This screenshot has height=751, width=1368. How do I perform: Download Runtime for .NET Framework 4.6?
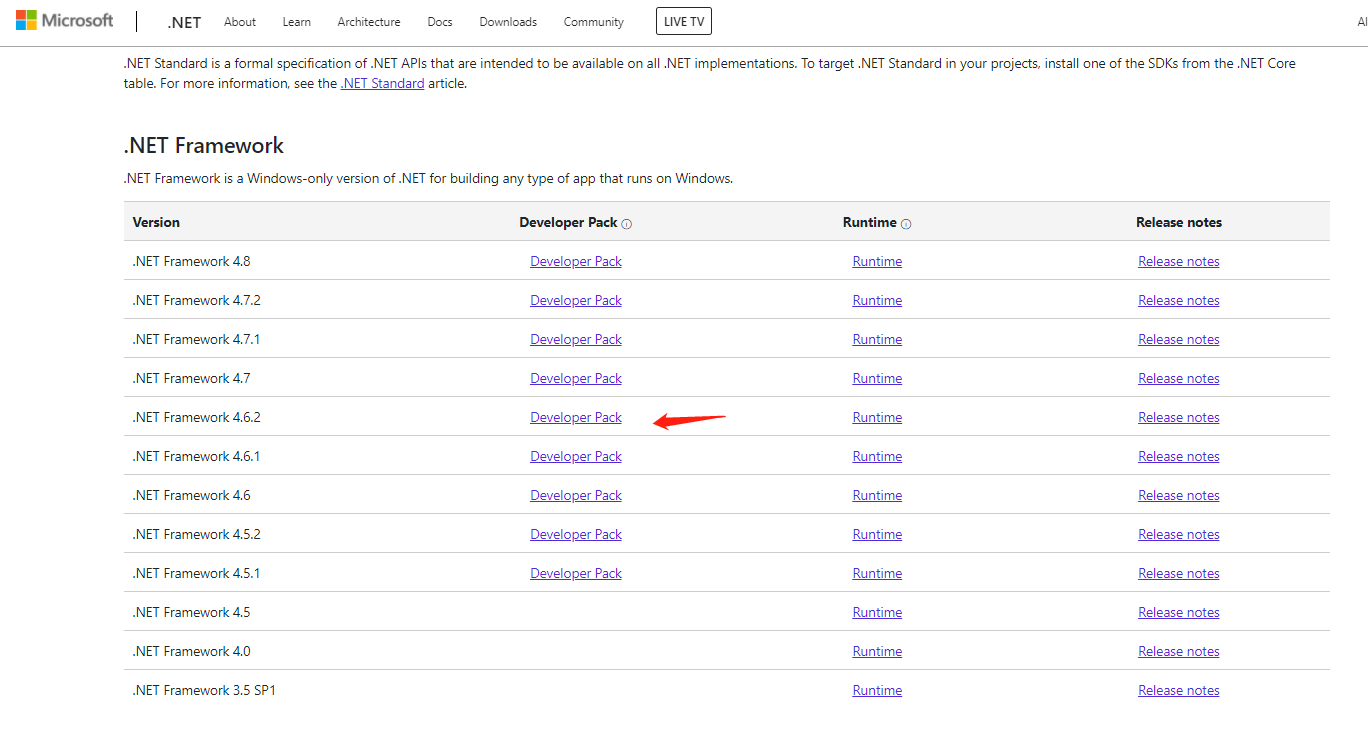[877, 495]
